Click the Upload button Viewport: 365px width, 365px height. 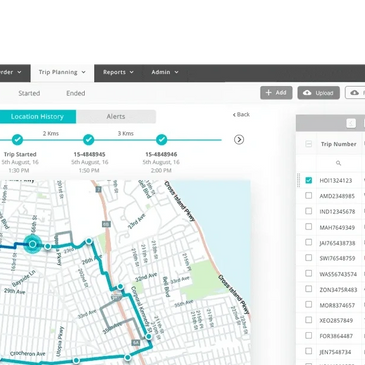(319, 93)
